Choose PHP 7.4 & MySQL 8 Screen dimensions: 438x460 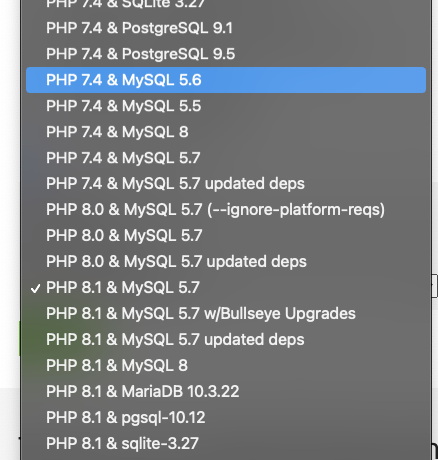226,132
